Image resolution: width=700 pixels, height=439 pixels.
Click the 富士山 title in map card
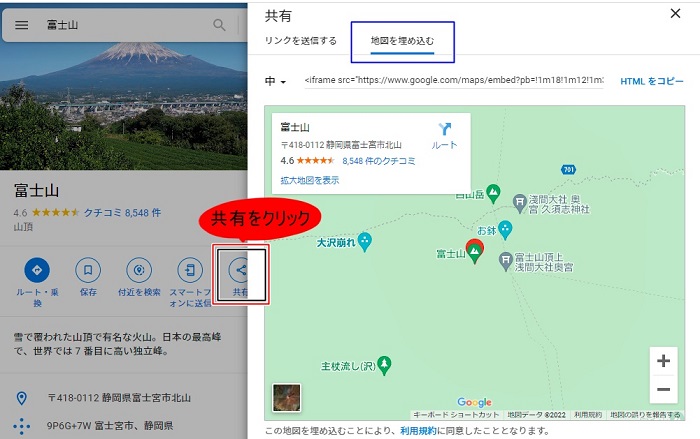pyautogui.click(x=295, y=127)
